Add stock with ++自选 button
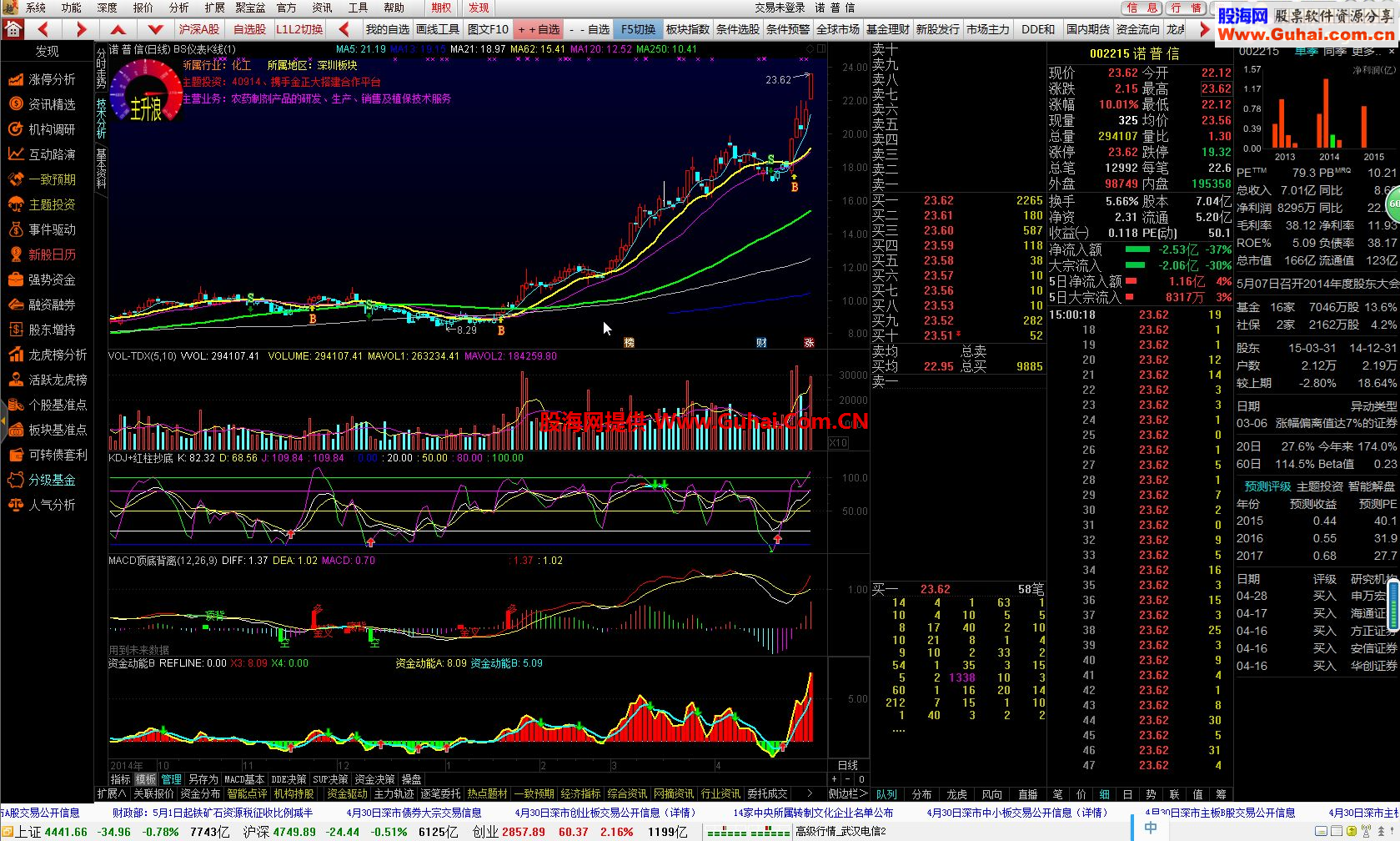 (x=539, y=29)
